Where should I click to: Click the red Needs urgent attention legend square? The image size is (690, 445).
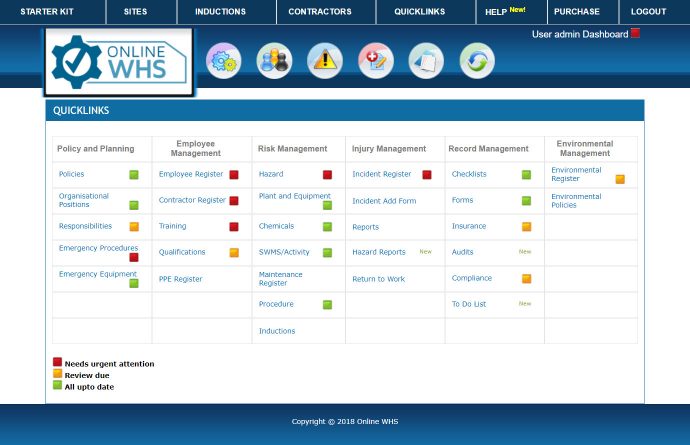(x=57, y=362)
